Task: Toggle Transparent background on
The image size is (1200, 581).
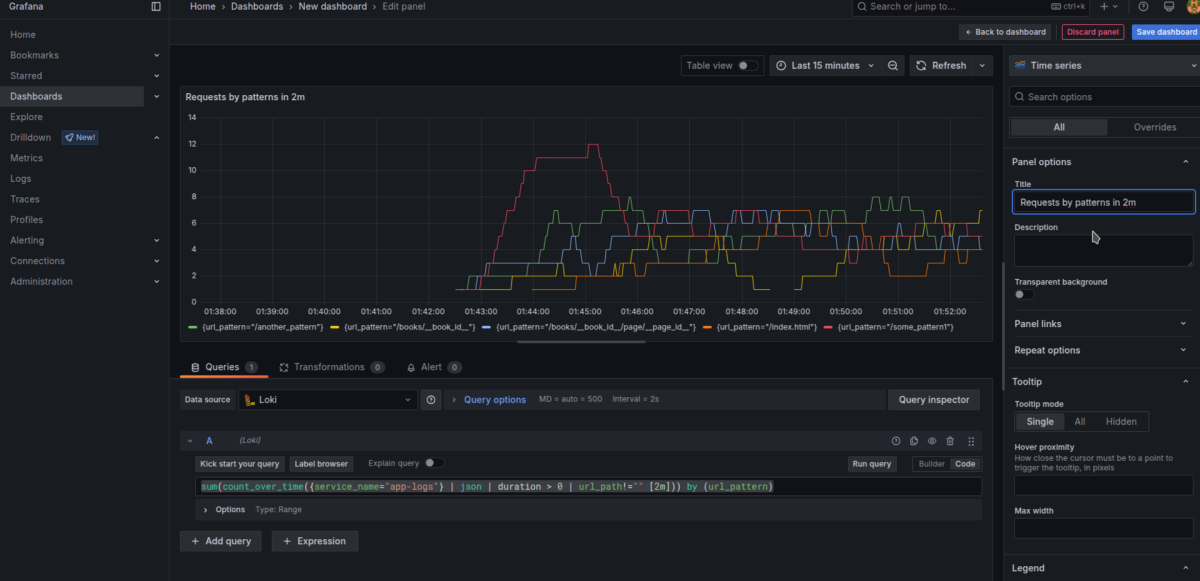Action: click(1024, 295)
